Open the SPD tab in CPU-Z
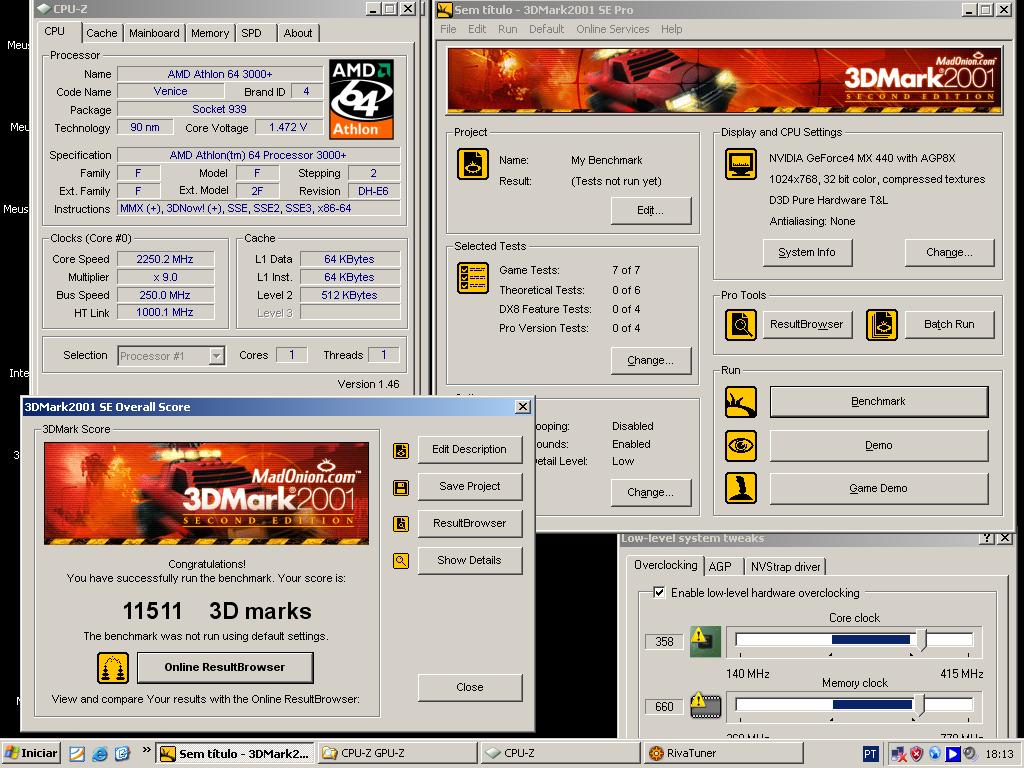Image resolution: width=1024 pixels, height=768 pixels. coord(251,33)
